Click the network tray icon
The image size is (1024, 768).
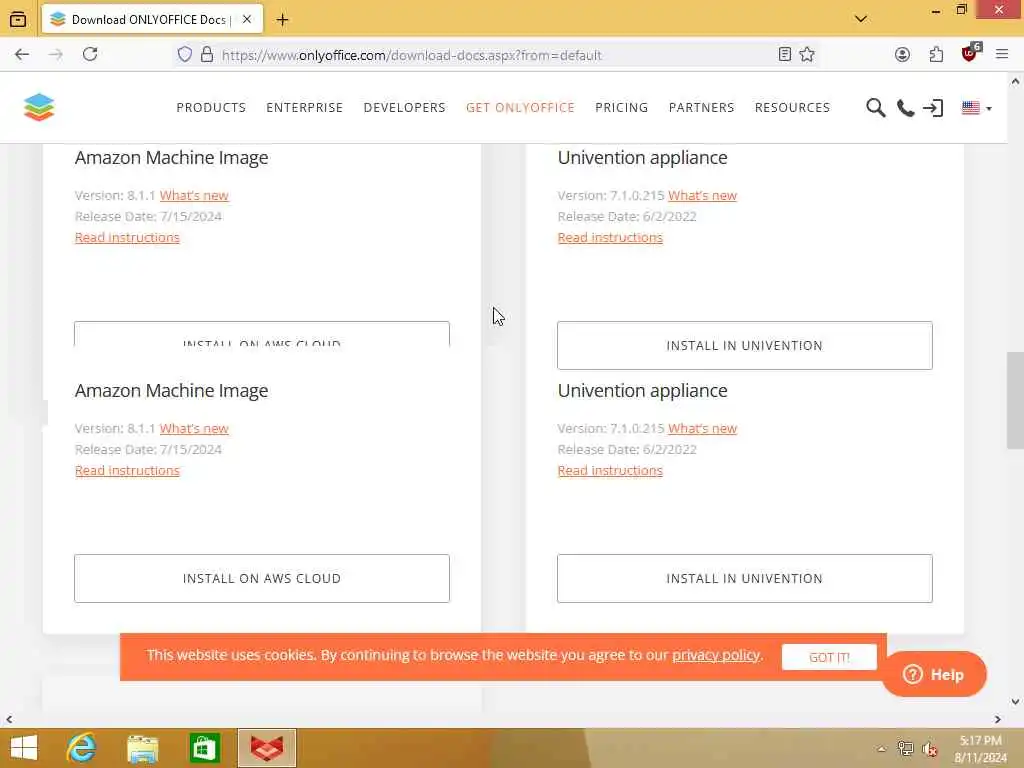pyautogui.click(x=905, y=748)
